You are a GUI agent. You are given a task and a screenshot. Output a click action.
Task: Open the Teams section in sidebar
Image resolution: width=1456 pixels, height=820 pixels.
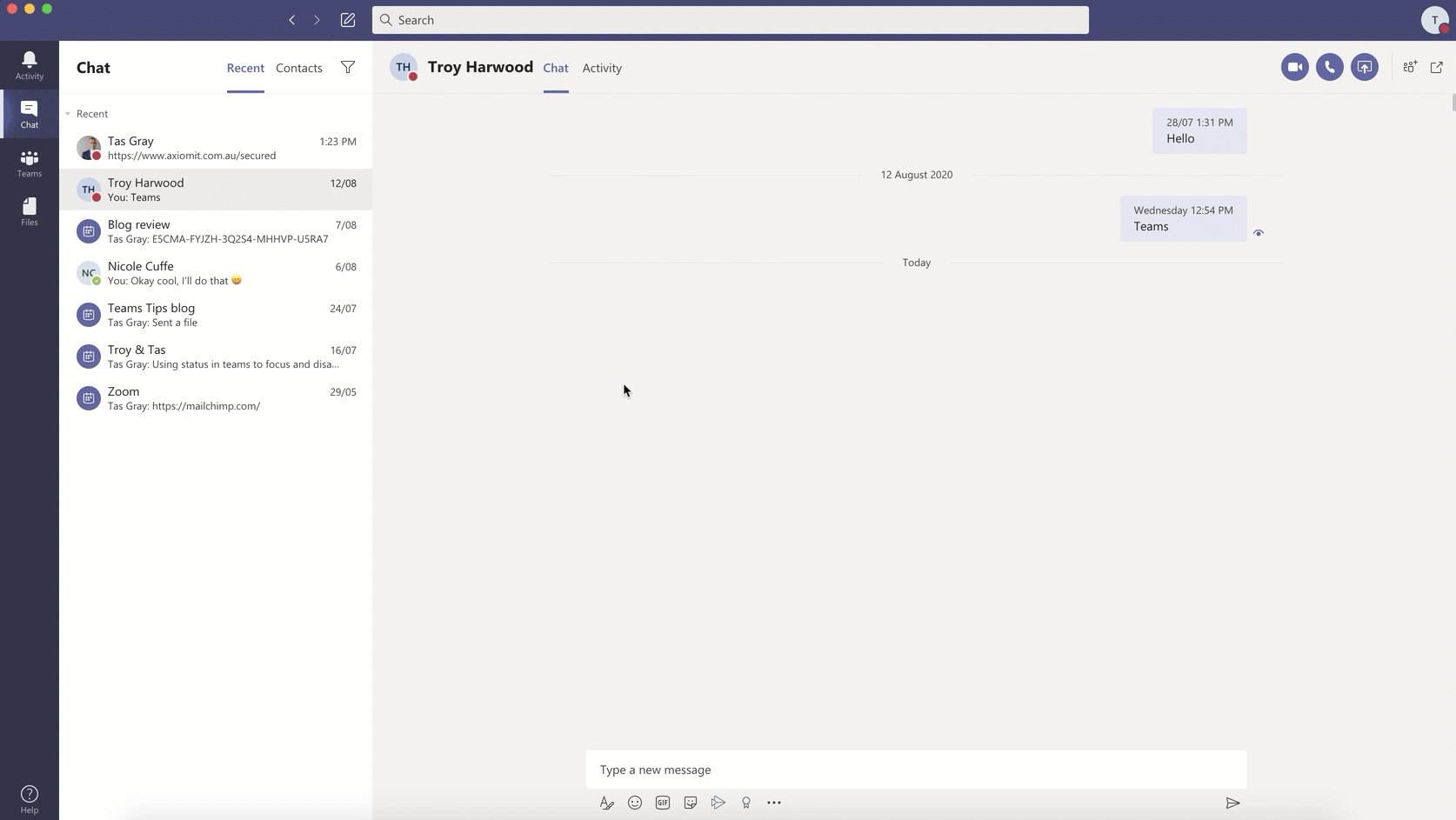(30, 163)
